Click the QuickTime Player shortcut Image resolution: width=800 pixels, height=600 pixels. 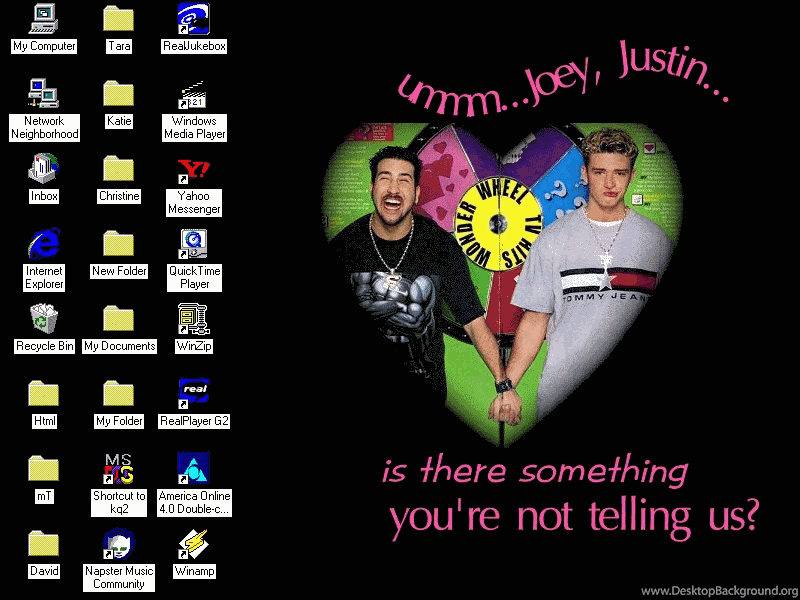pyautogui.click(x=193, y=243)
